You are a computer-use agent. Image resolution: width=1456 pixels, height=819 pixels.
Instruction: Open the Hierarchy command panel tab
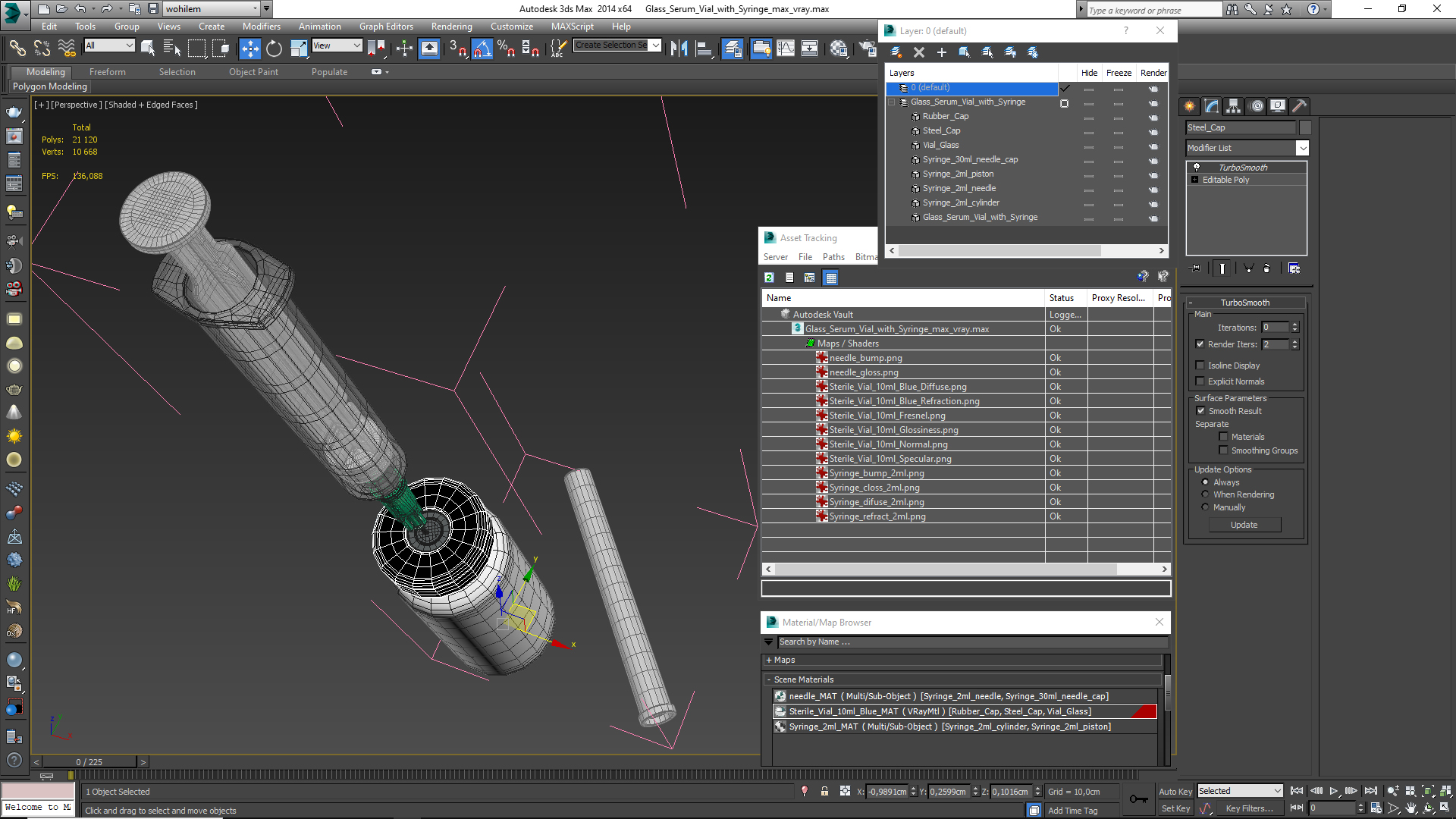[x=1233, y=106]
